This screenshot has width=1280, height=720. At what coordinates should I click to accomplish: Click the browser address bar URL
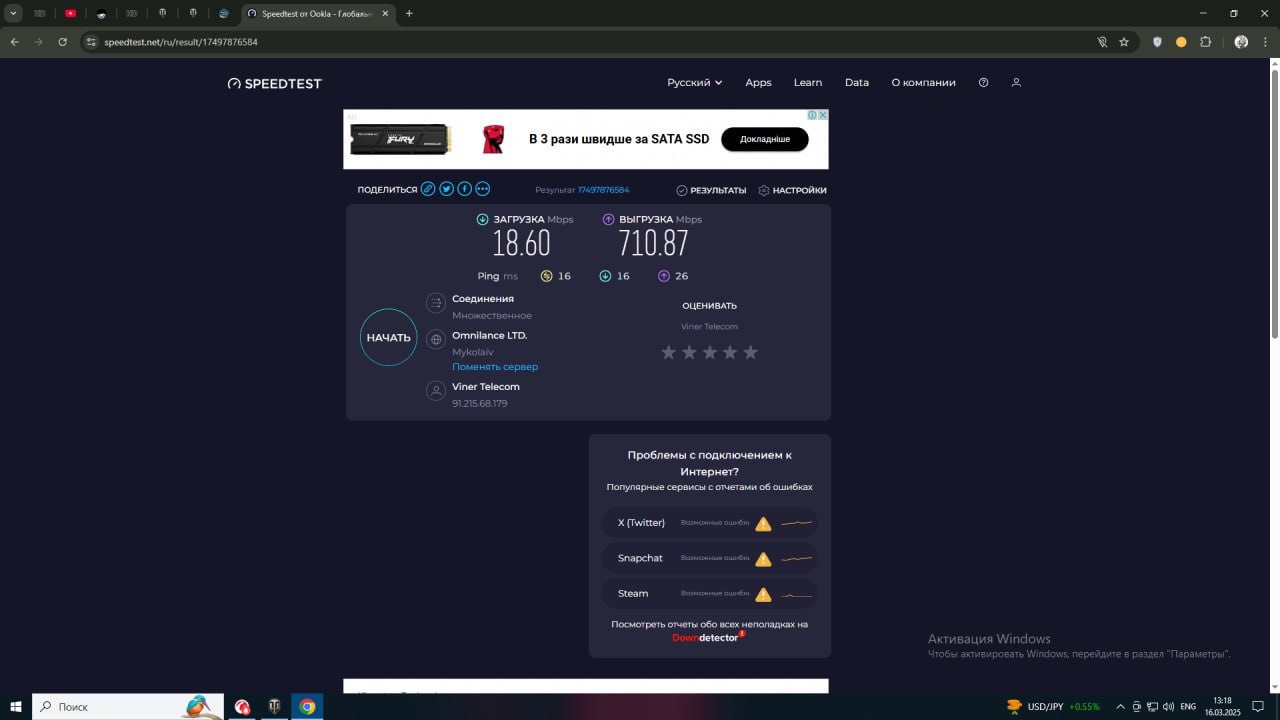pos(181,42)
